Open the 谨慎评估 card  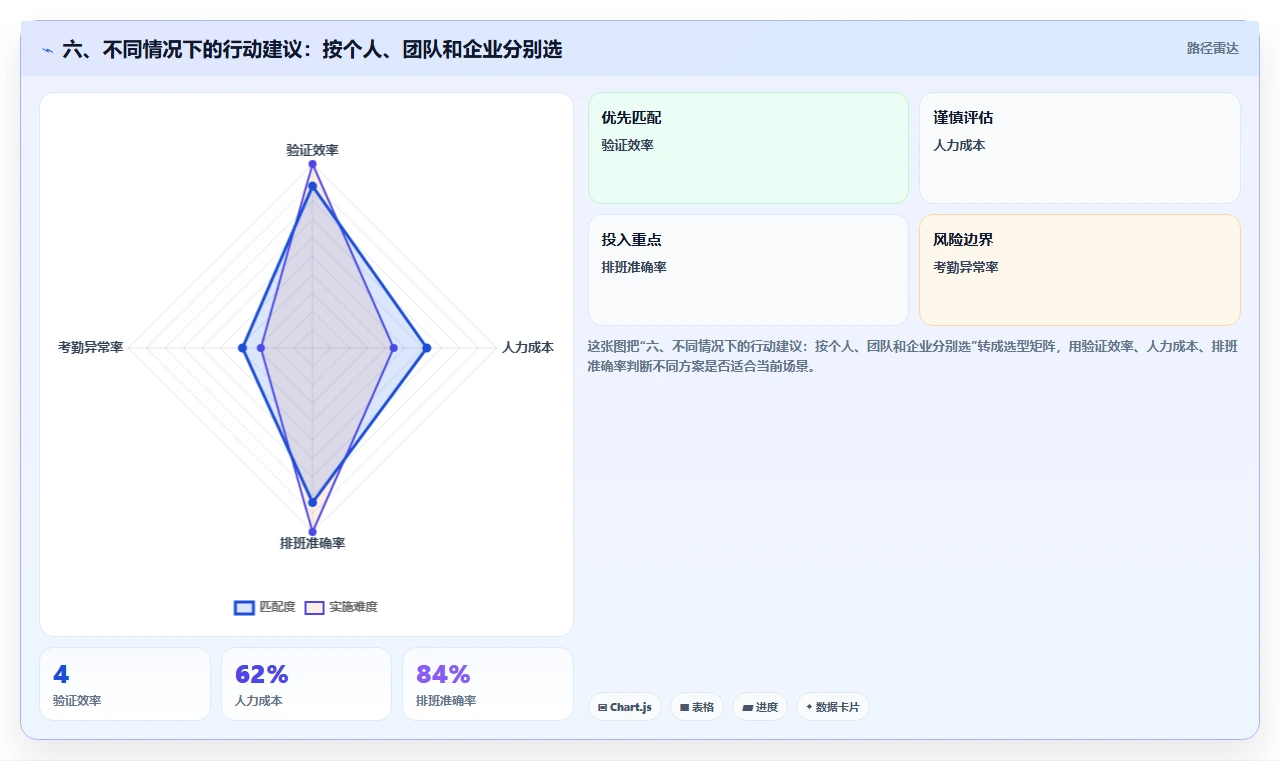tap(1080, 148)
